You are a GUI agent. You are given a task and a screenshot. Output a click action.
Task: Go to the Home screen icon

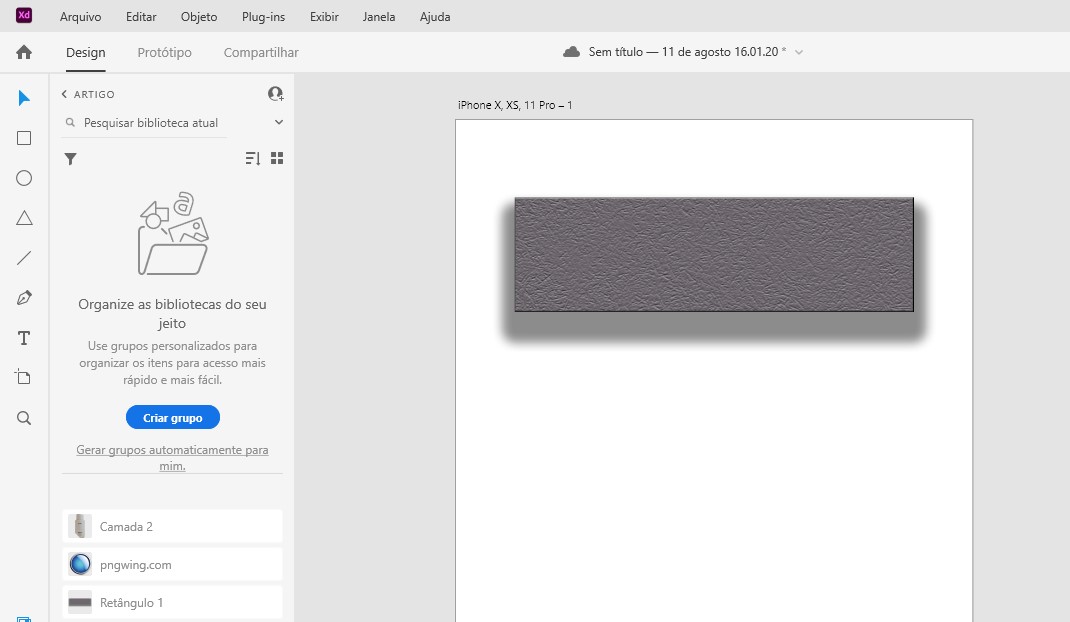[x=24, y=52]
